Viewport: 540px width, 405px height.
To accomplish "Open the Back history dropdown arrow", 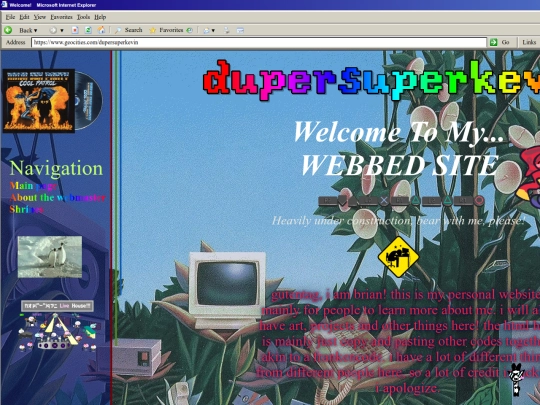I will tap(35, 31).
